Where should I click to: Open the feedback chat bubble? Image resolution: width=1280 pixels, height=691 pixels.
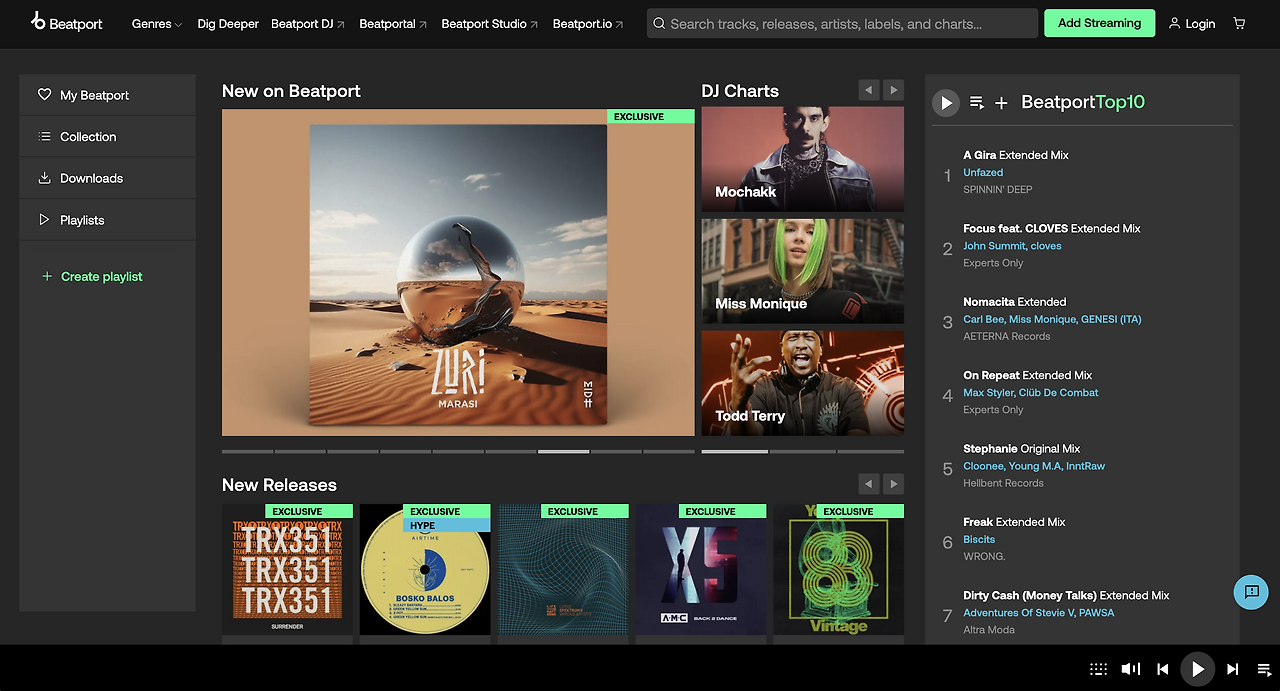point(1251,592)
